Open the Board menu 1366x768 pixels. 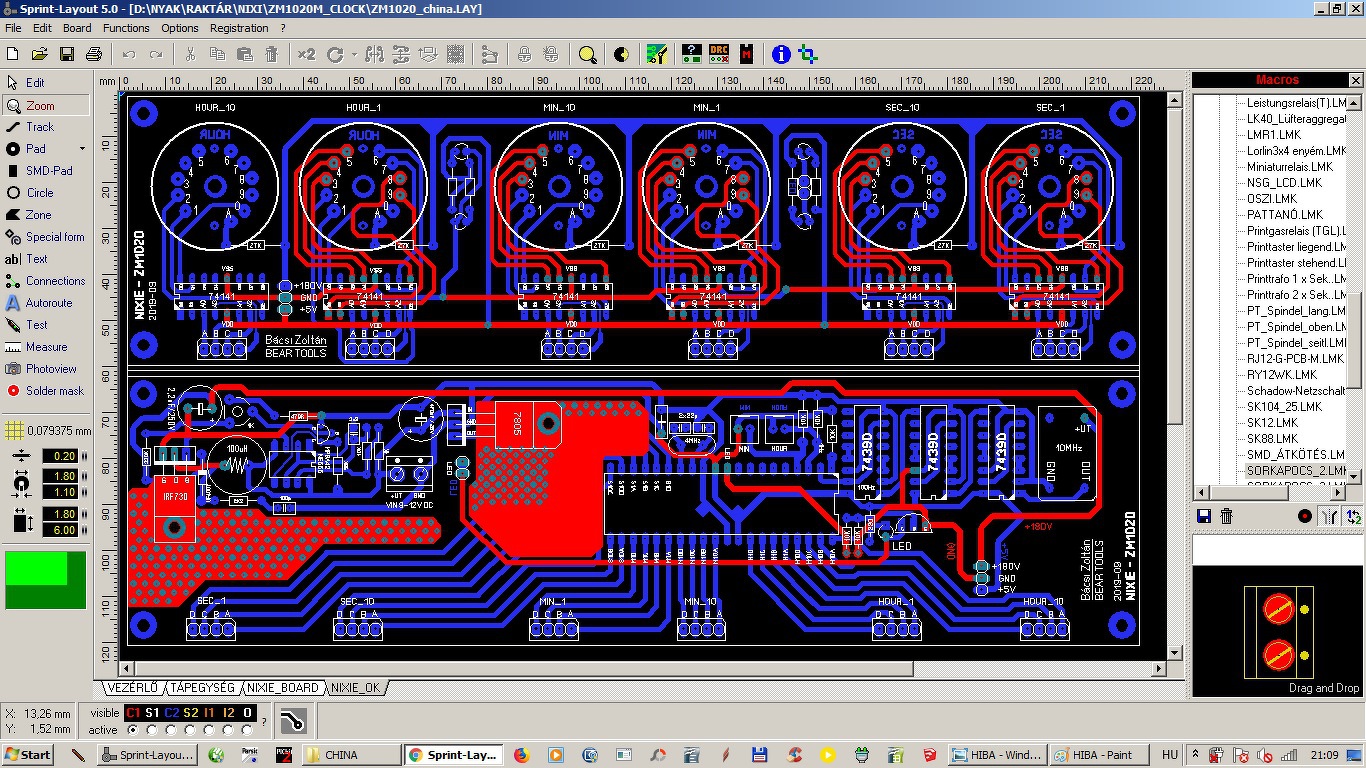point(77,28)
